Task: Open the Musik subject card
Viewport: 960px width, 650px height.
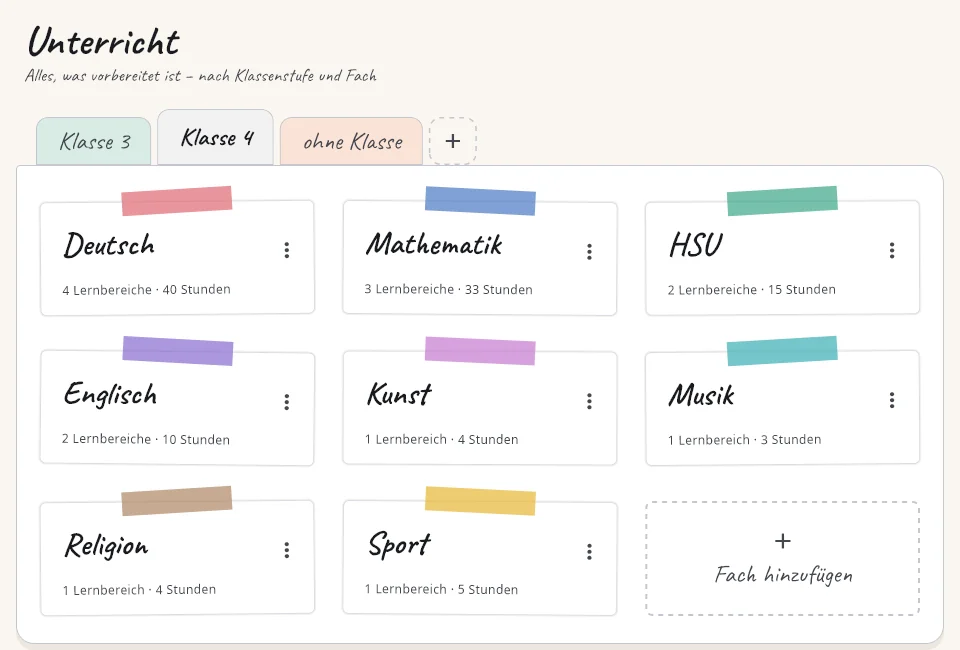Action: (x=782, y=408)
